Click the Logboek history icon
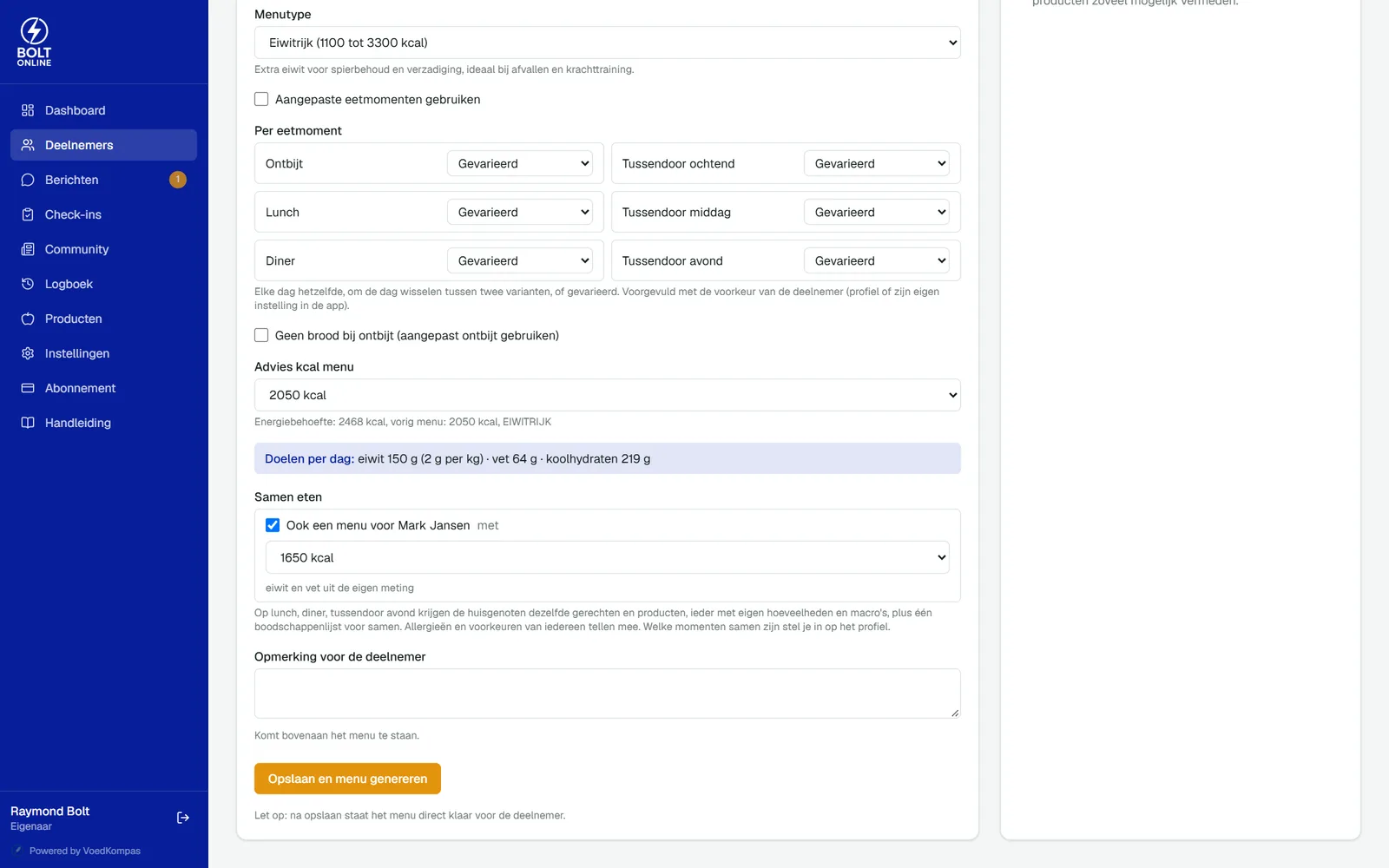Screen dimensions: 1389x868 coord(28,284)
